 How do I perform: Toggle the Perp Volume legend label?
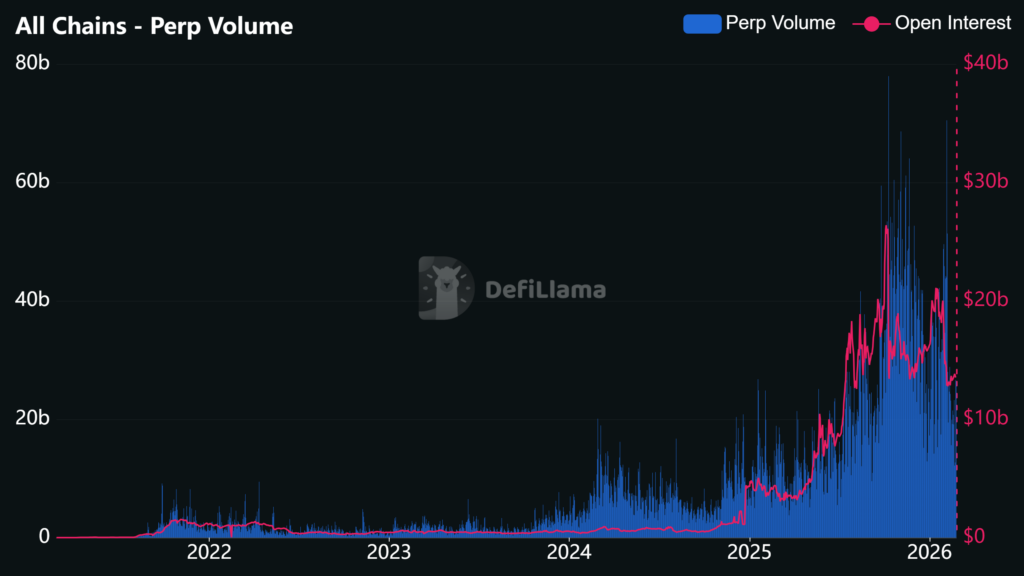point(782,24)
